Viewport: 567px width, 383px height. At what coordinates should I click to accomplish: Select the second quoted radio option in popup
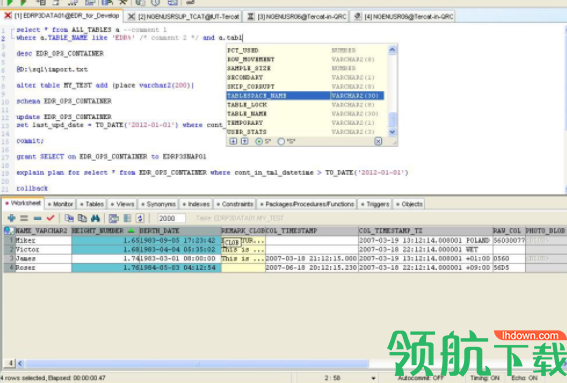pos(281,142)
